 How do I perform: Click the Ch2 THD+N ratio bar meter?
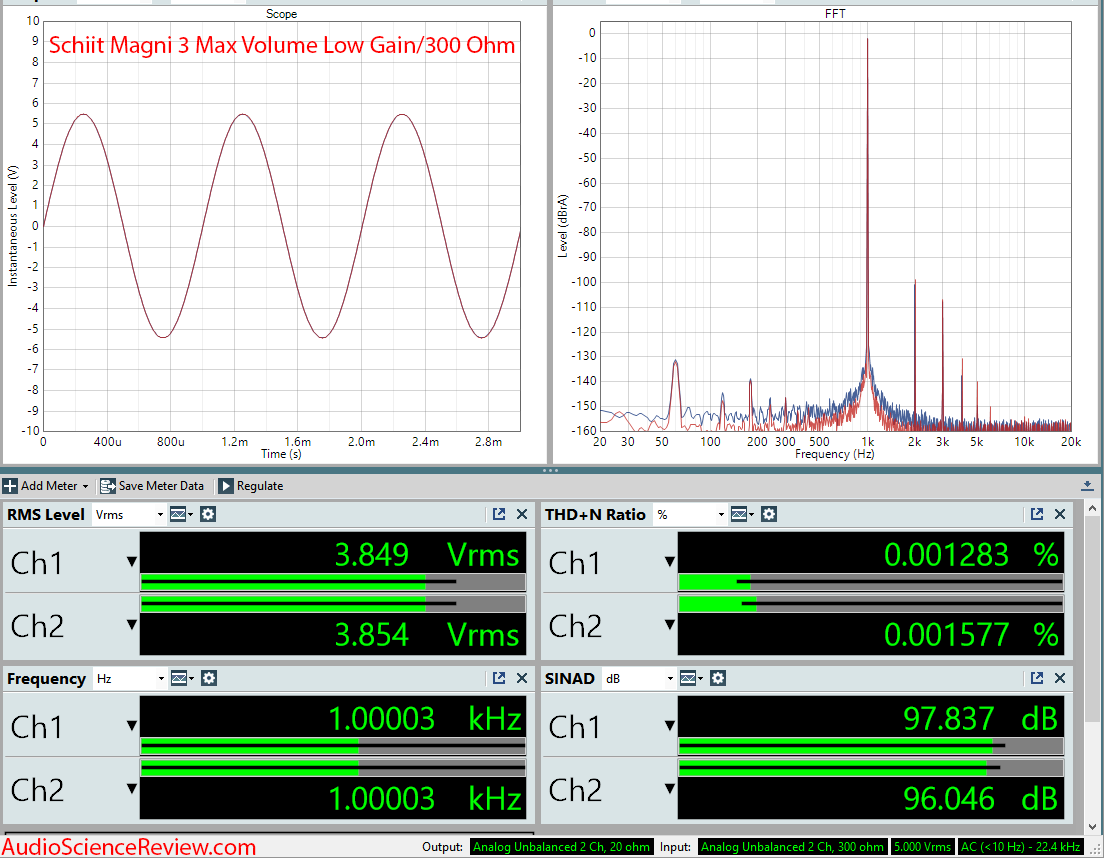[x=871, y=604]
